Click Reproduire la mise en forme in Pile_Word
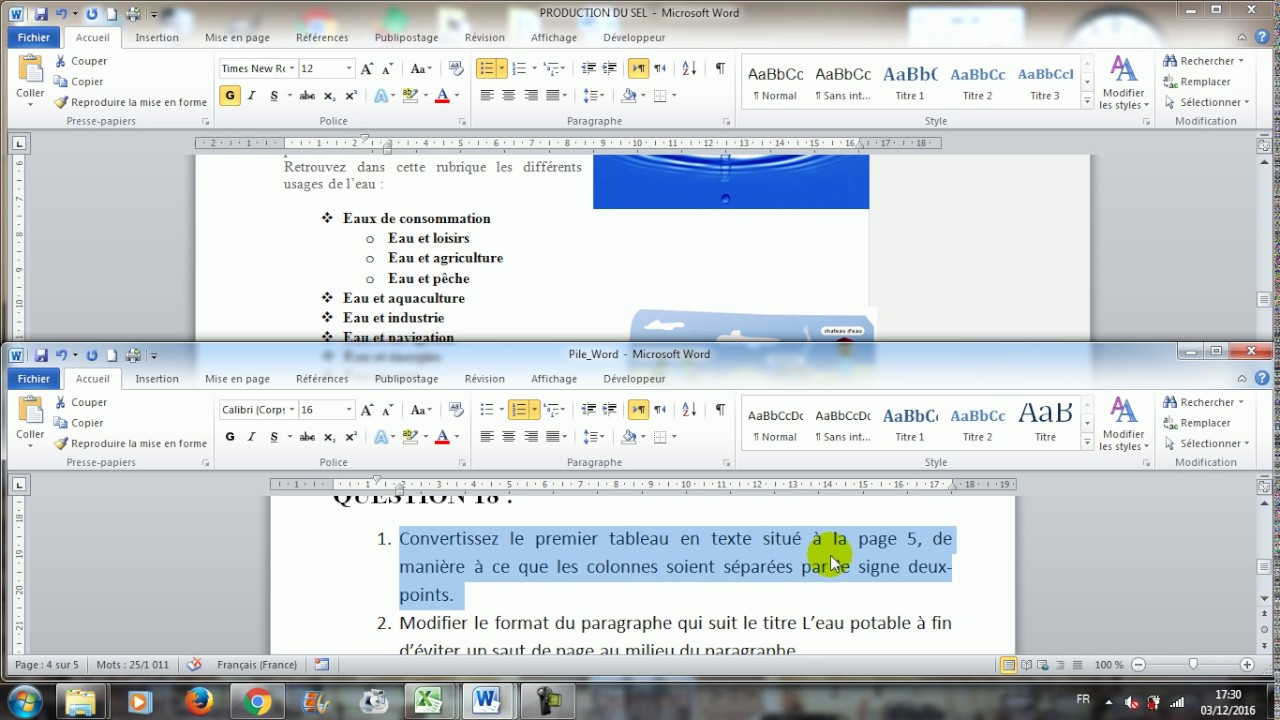 pos(131,443)
